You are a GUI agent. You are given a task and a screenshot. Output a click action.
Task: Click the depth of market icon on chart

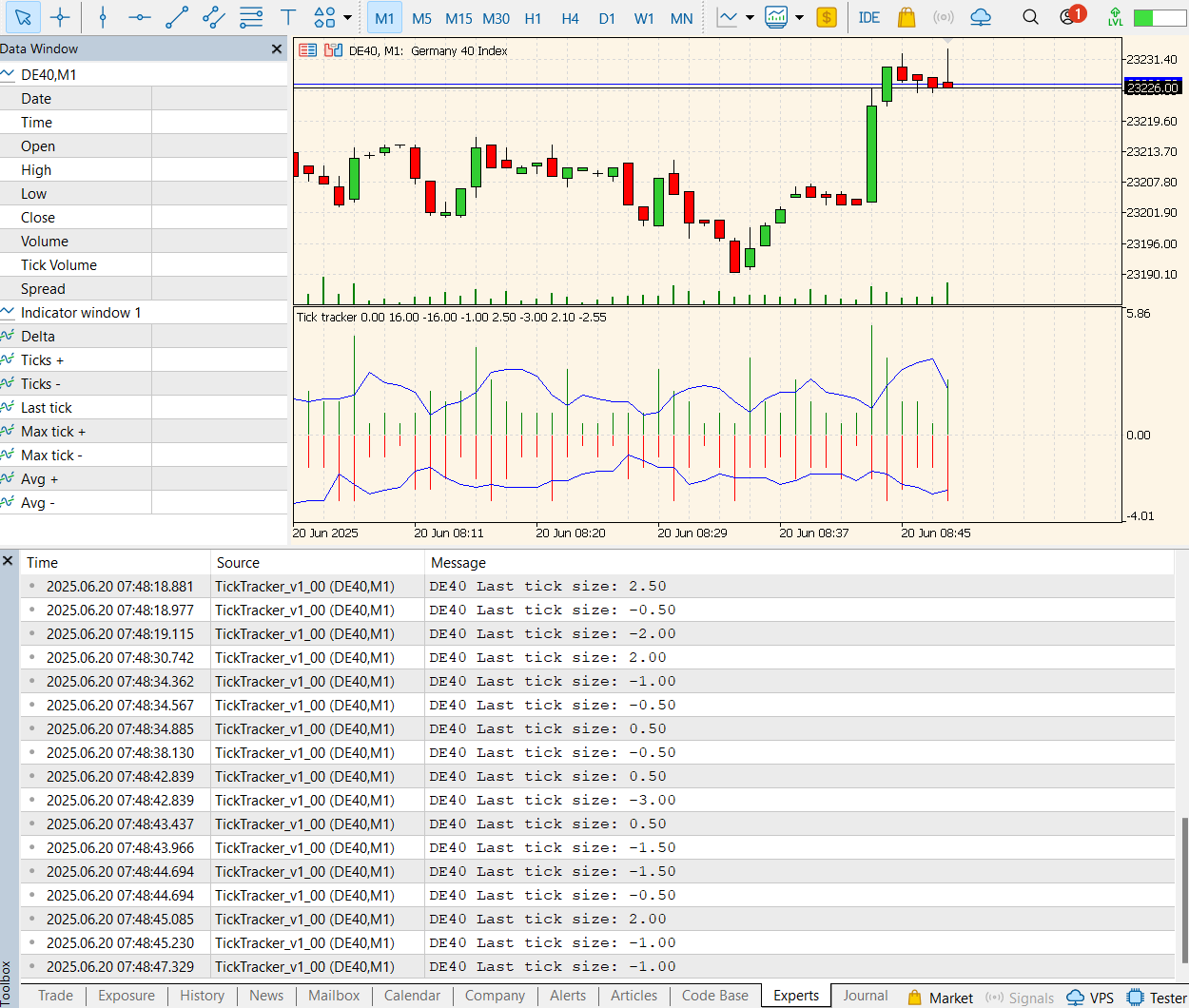(333, 50)
